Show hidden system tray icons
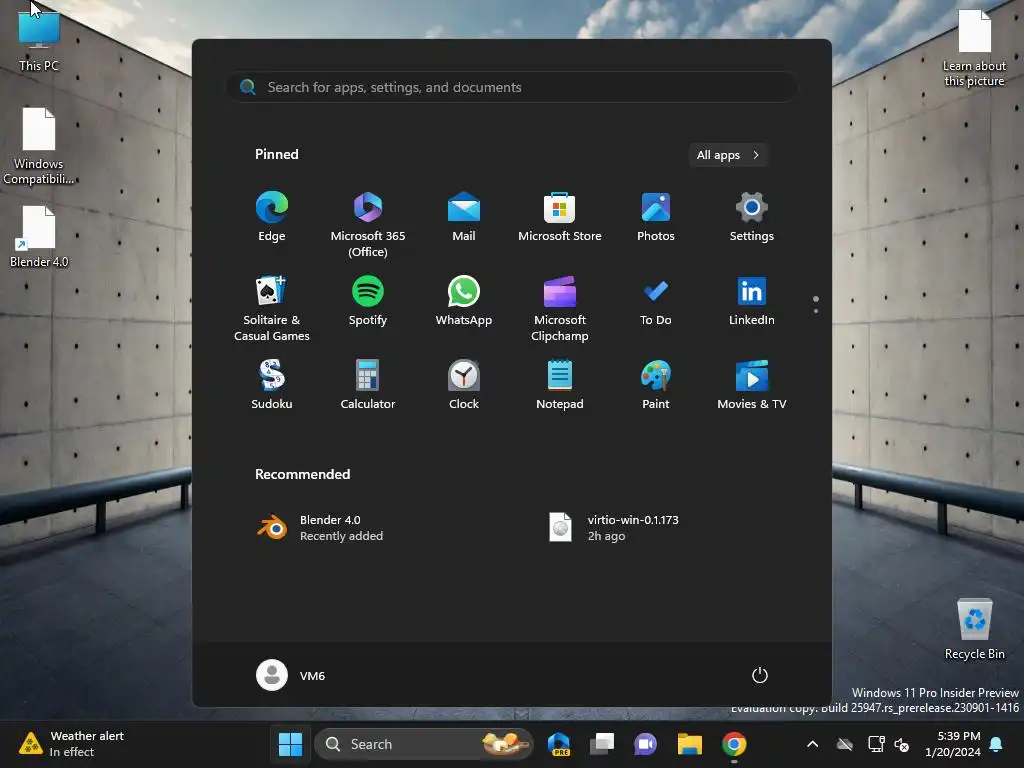 (x=812, y=744)
